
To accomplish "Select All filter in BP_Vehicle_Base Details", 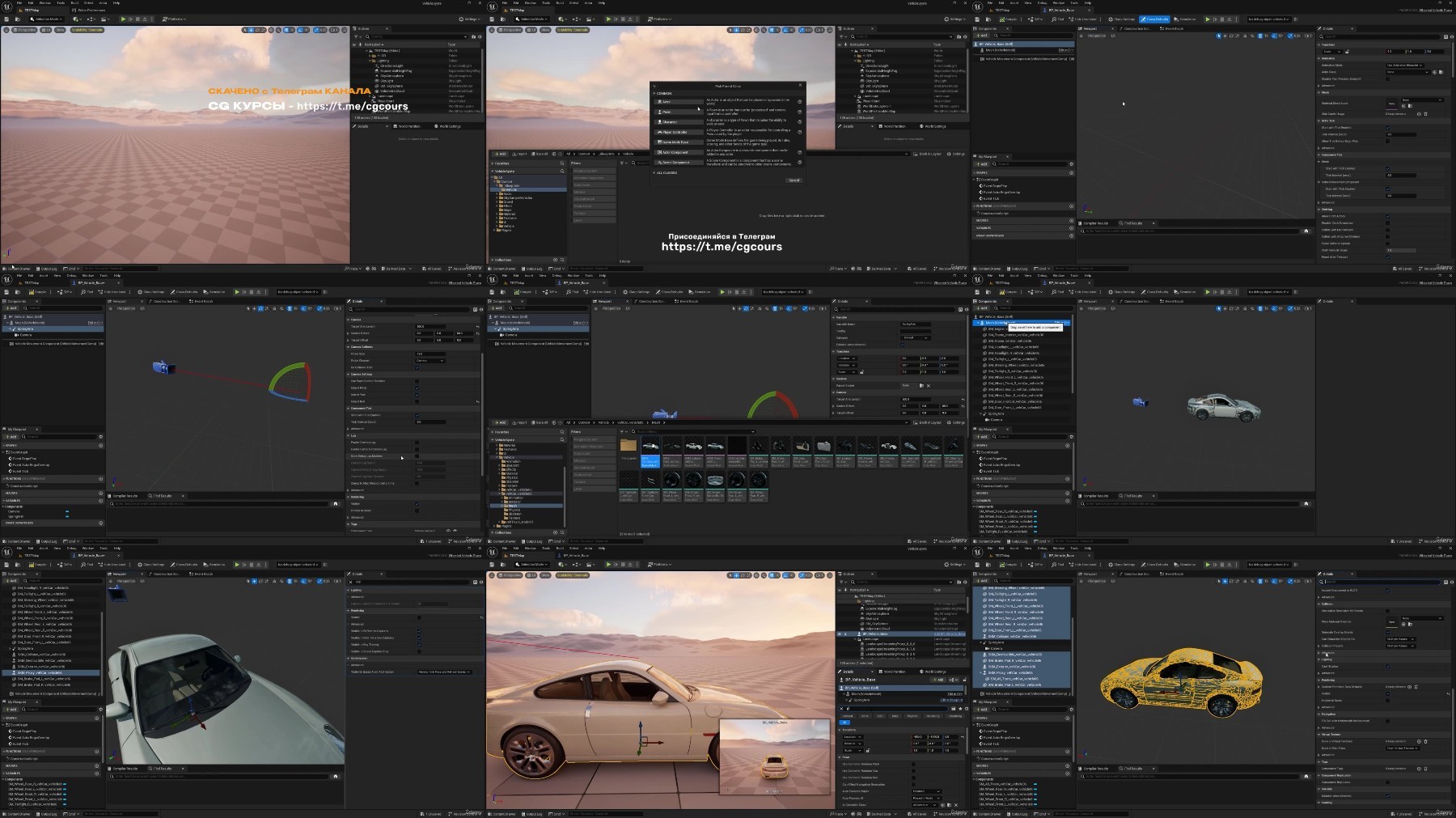I will pyautogui.click(x=844, y=723).
